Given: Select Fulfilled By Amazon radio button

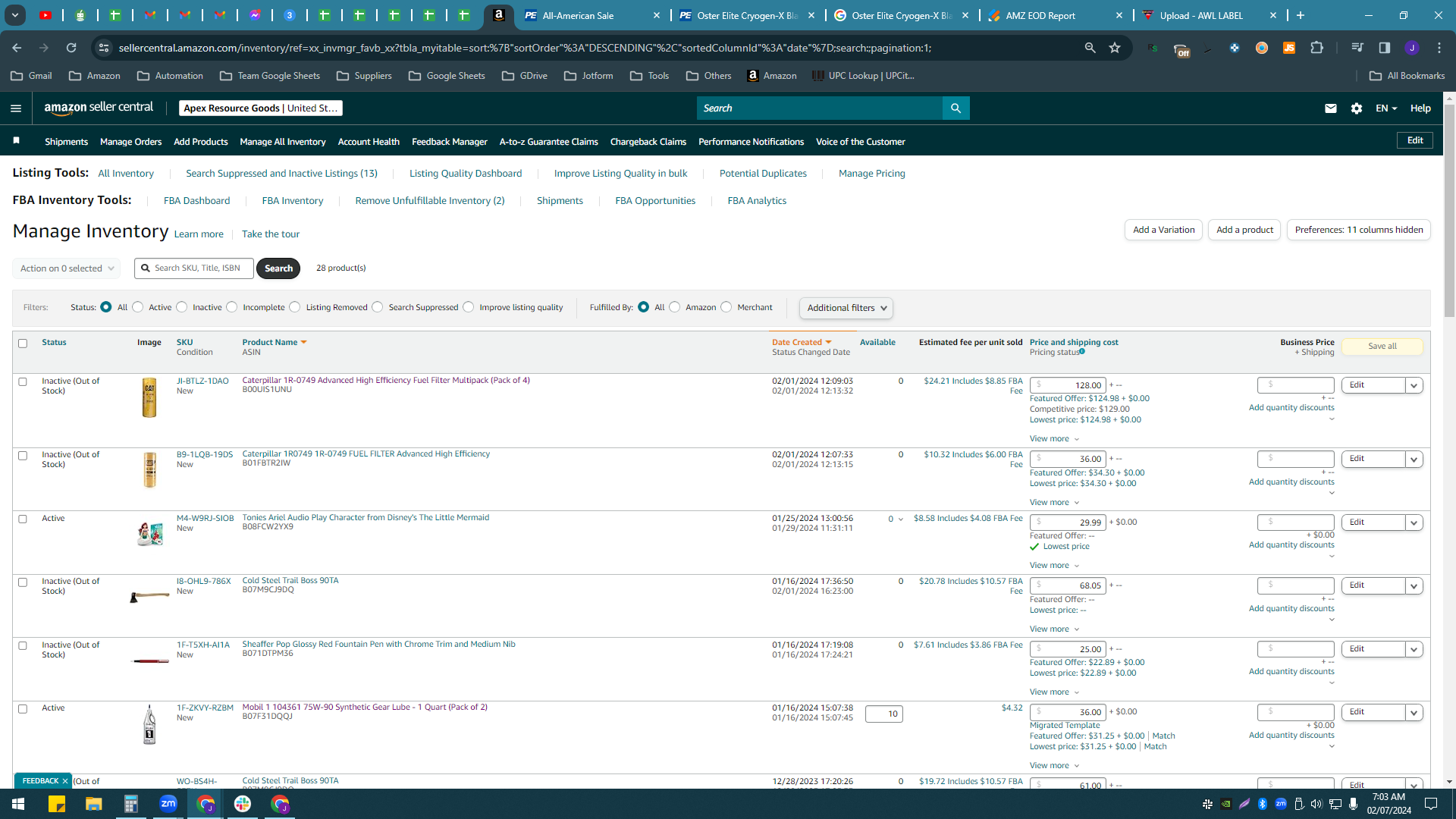Looking at the screenshot, I should click(675, 307).
